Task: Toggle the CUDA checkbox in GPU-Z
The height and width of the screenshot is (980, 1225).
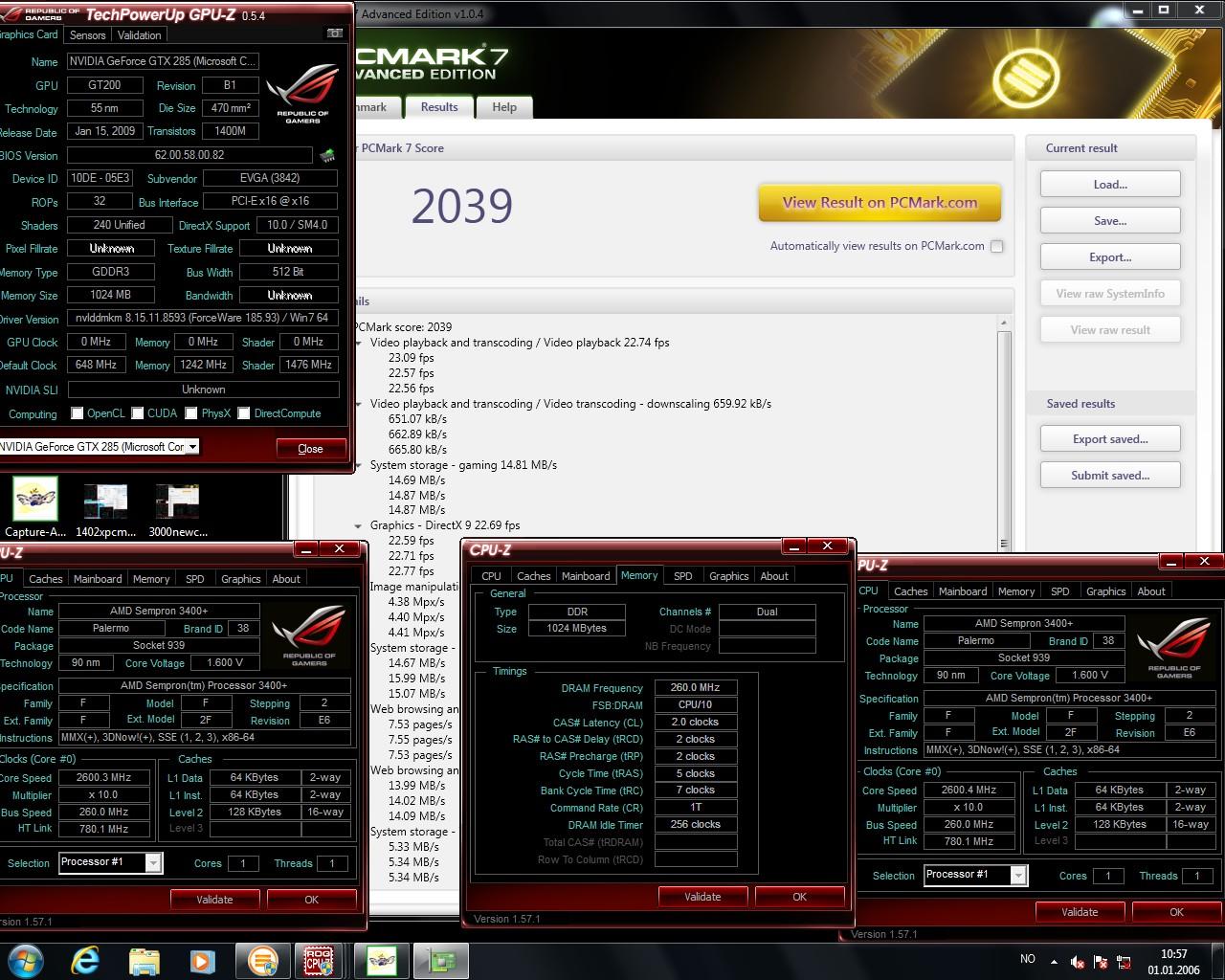Action: (x=138, y=413)
